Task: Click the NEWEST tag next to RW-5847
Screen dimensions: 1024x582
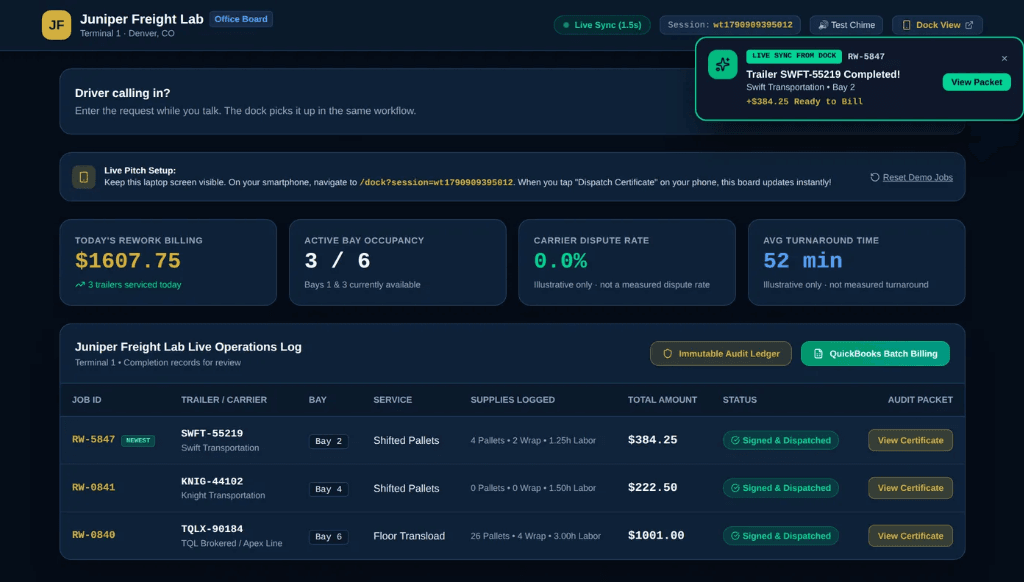Action: click(x=138, y=440)
